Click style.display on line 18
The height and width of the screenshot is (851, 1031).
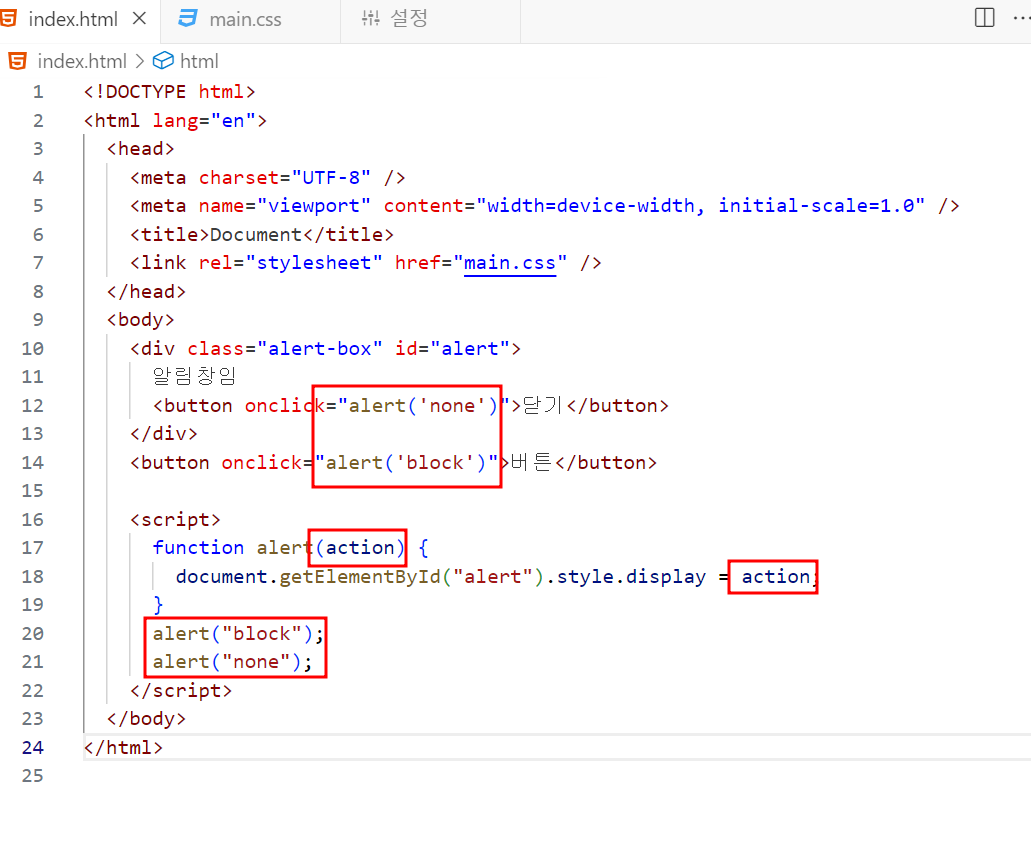tap(631, 577)
